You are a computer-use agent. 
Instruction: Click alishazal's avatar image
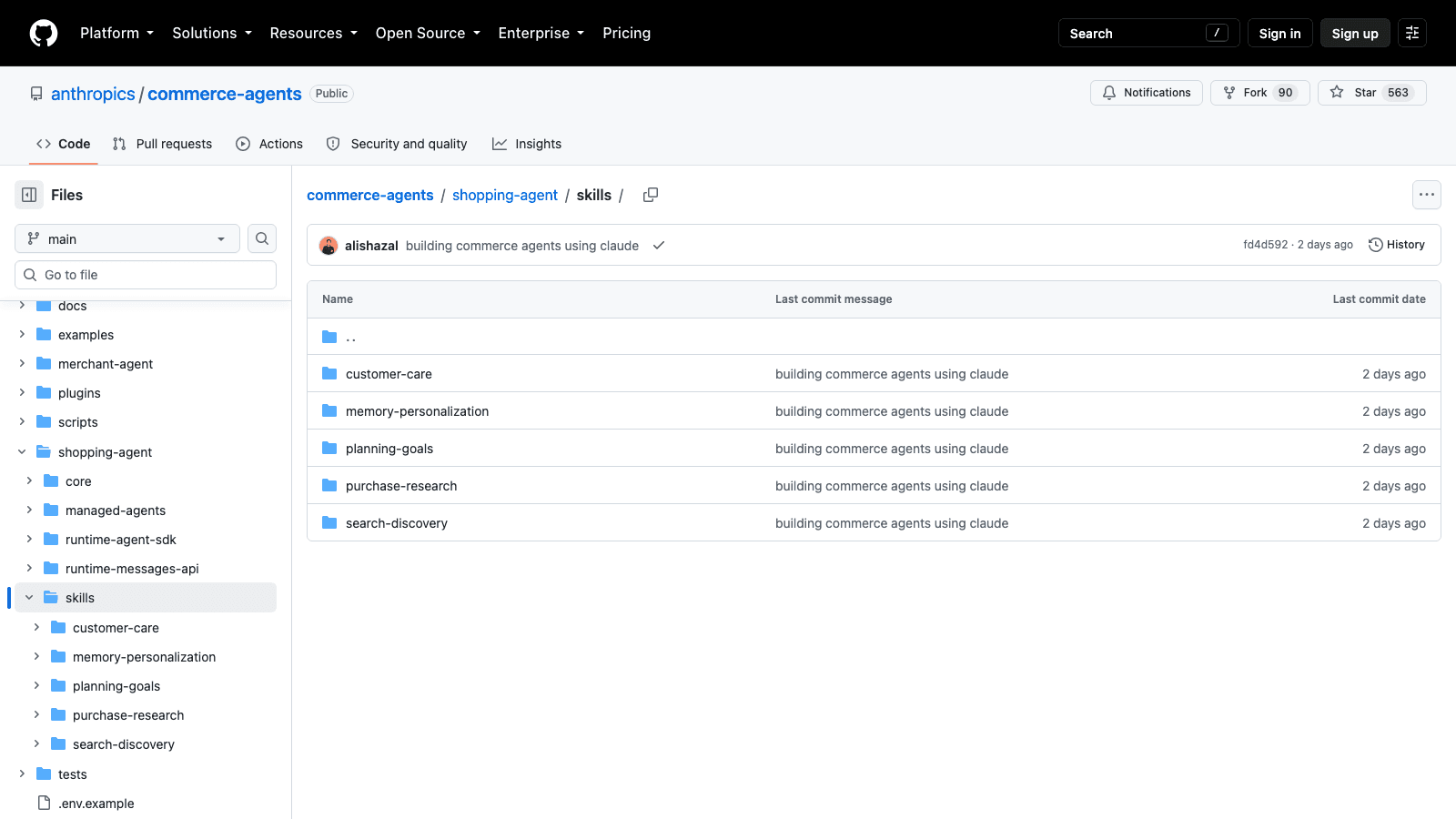point(329,246)
